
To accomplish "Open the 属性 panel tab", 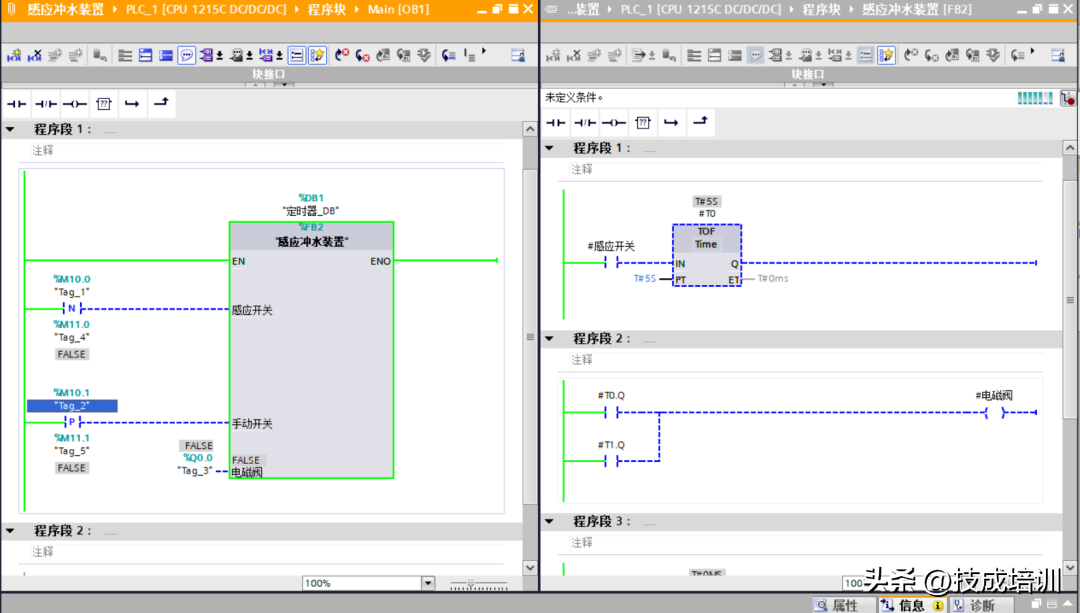I will [846, 605].
